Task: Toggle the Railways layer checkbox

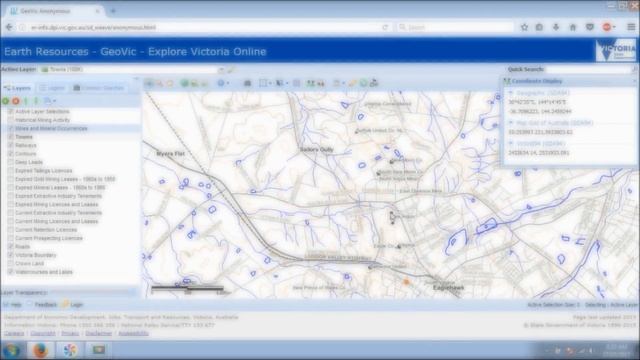Action: [x=11, y=145]
